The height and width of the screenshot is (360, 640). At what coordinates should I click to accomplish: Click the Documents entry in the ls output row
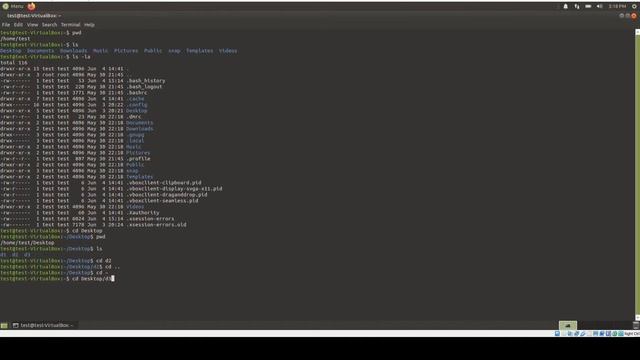(x=40, y=51)
